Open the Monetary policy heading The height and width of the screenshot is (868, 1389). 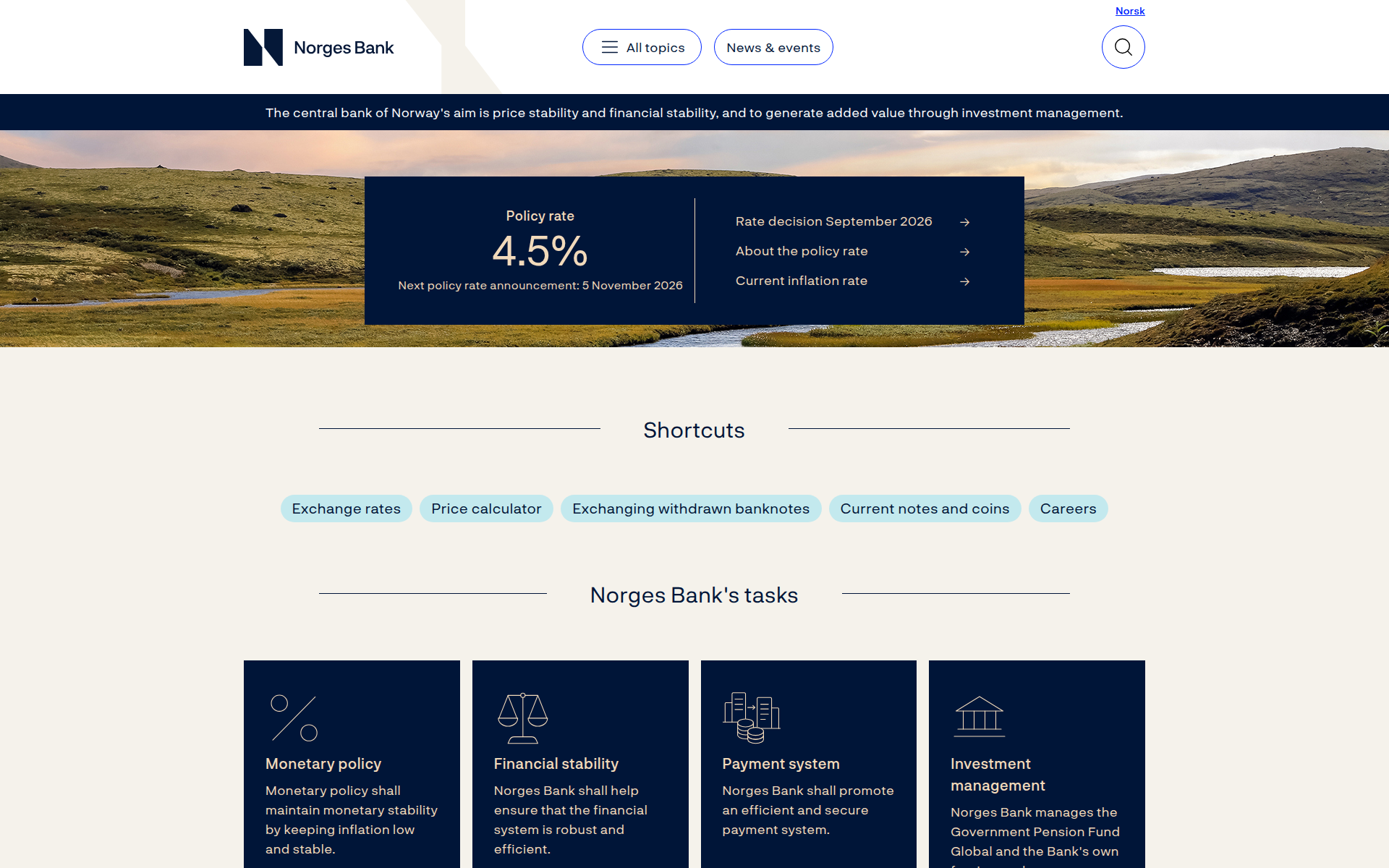[x=323, y=764]
